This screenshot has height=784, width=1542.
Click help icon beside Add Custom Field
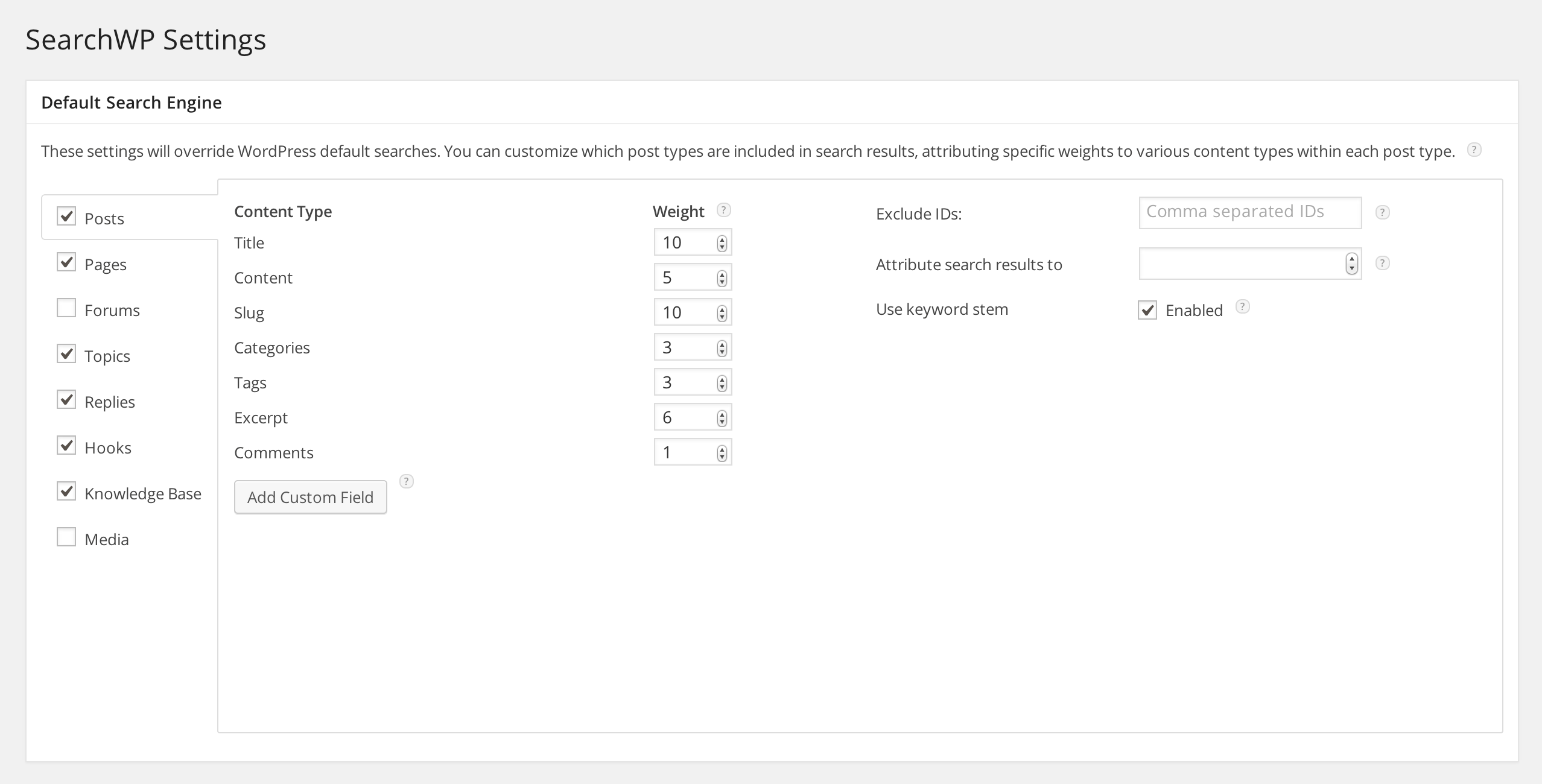407,481
